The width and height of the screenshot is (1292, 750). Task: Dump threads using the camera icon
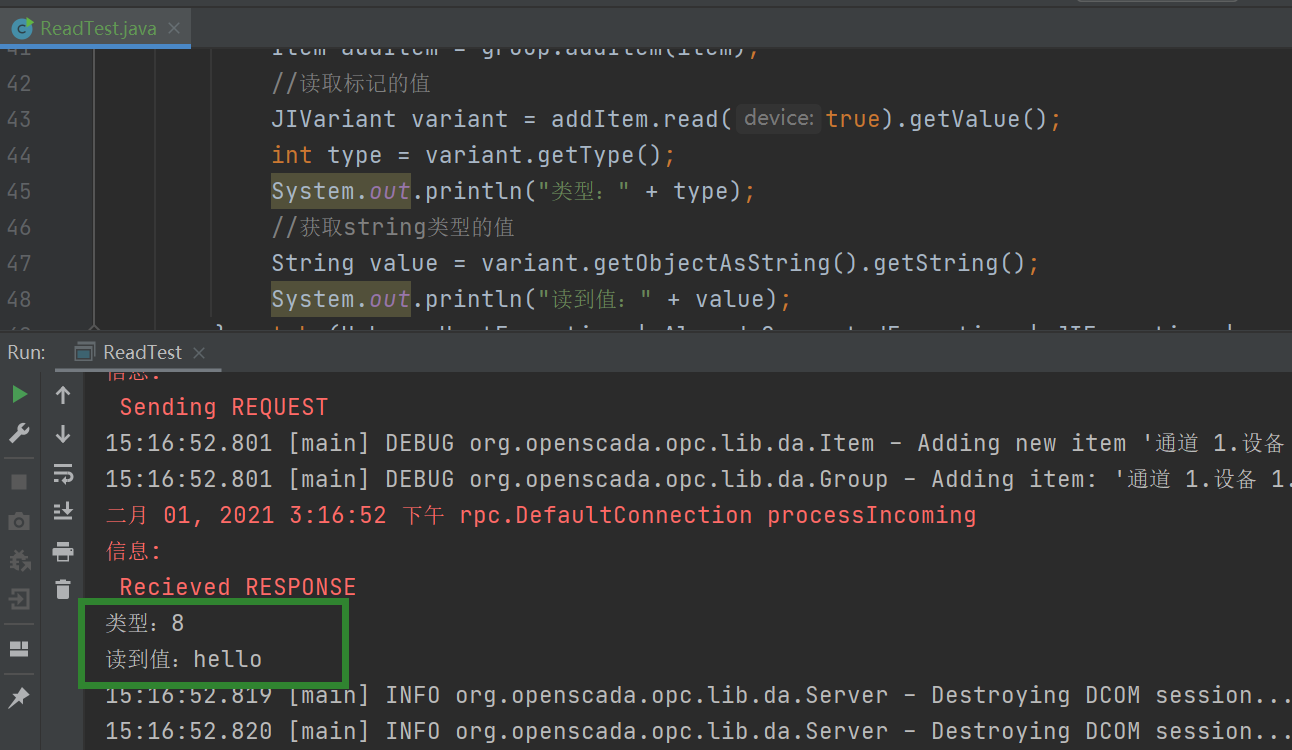click(x=19, y=521)
